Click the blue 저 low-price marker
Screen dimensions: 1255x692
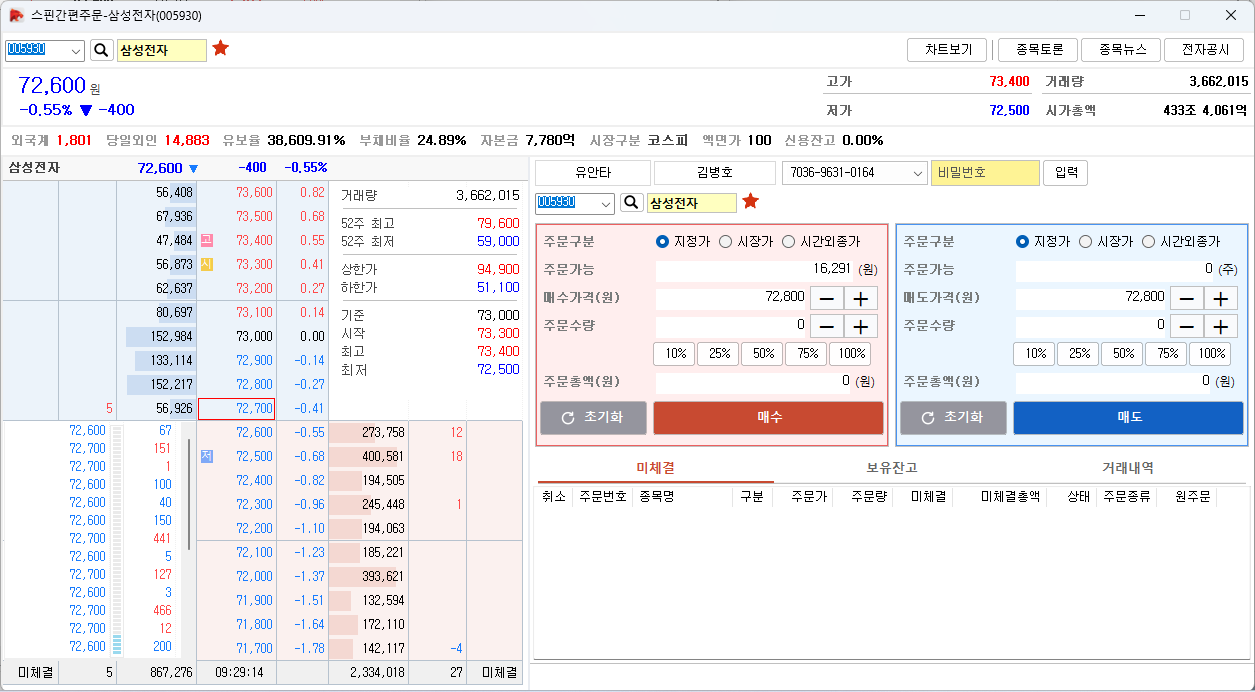click(207, 456)
